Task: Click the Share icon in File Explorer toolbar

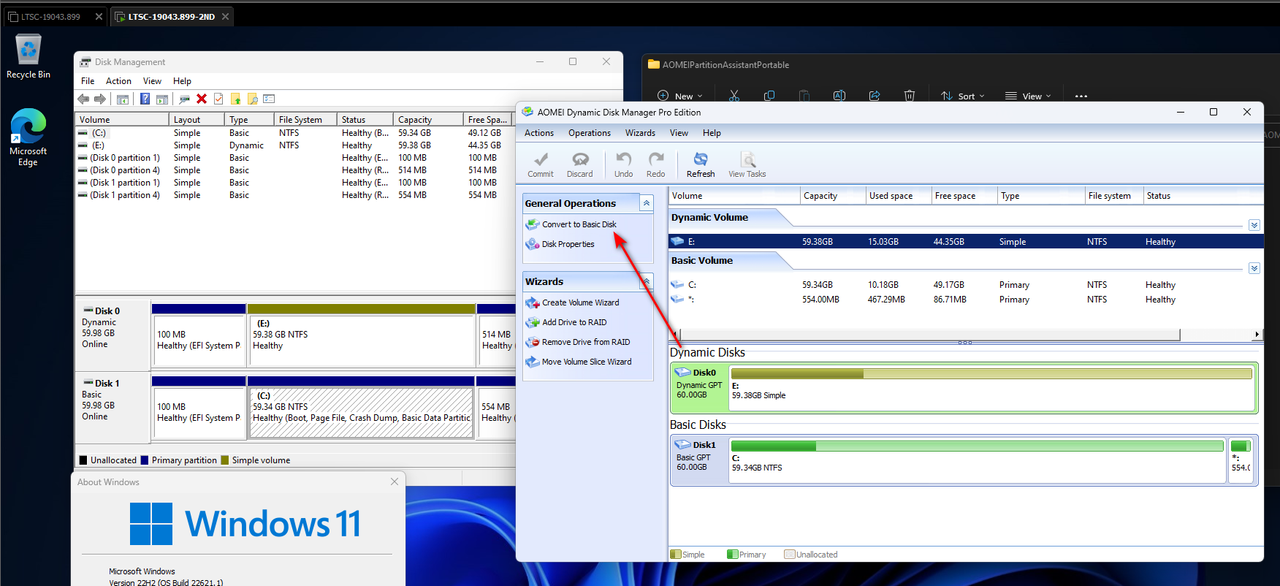Action: [874, 96]
